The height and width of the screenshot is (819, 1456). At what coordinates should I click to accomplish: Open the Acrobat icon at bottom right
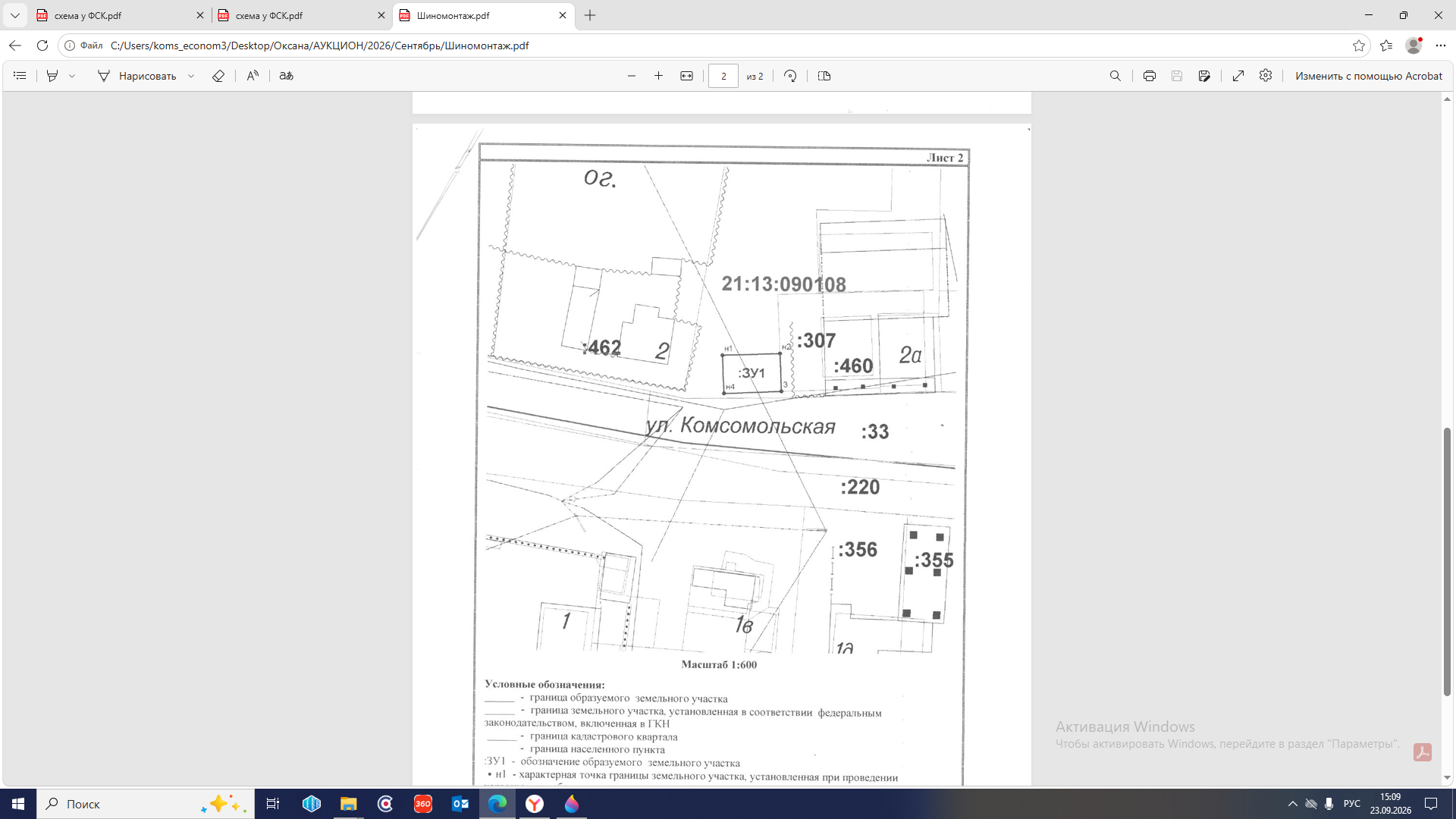coord(1423,752)
